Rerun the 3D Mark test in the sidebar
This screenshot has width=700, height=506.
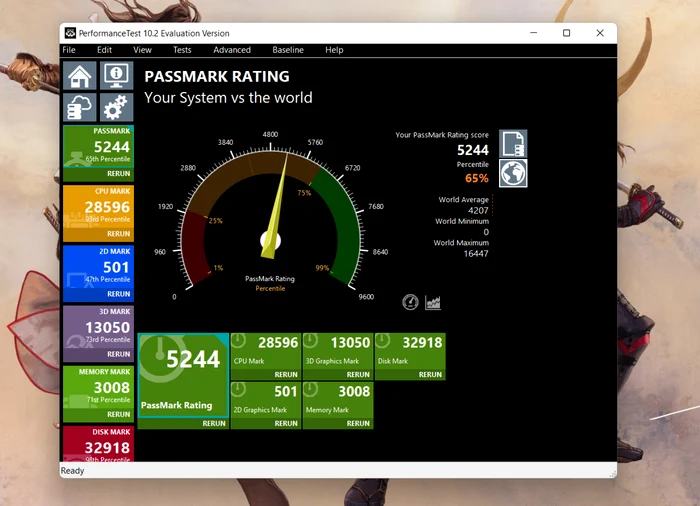118,354
